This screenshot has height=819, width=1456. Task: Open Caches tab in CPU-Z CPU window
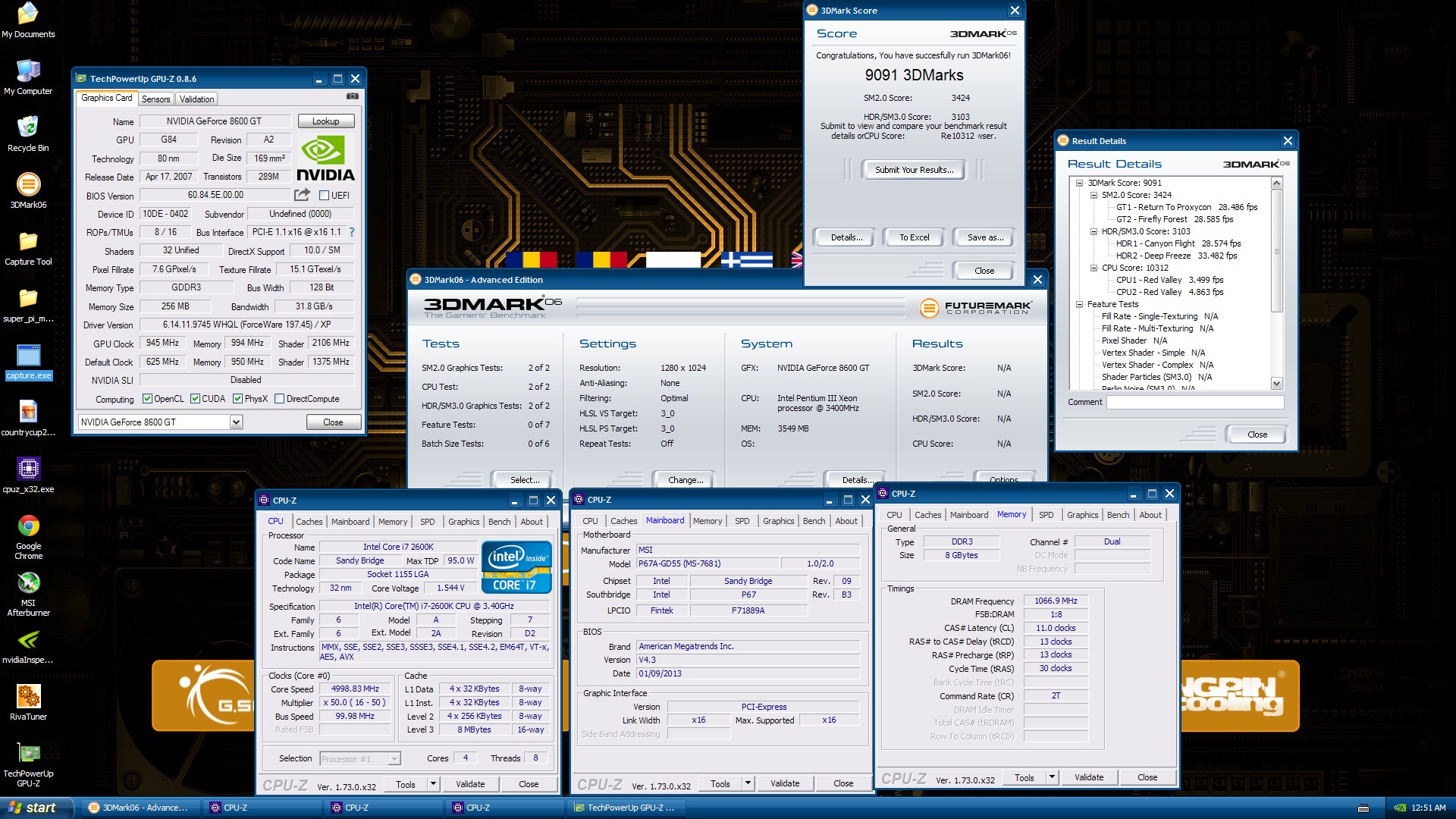click(x=309, y=522)
